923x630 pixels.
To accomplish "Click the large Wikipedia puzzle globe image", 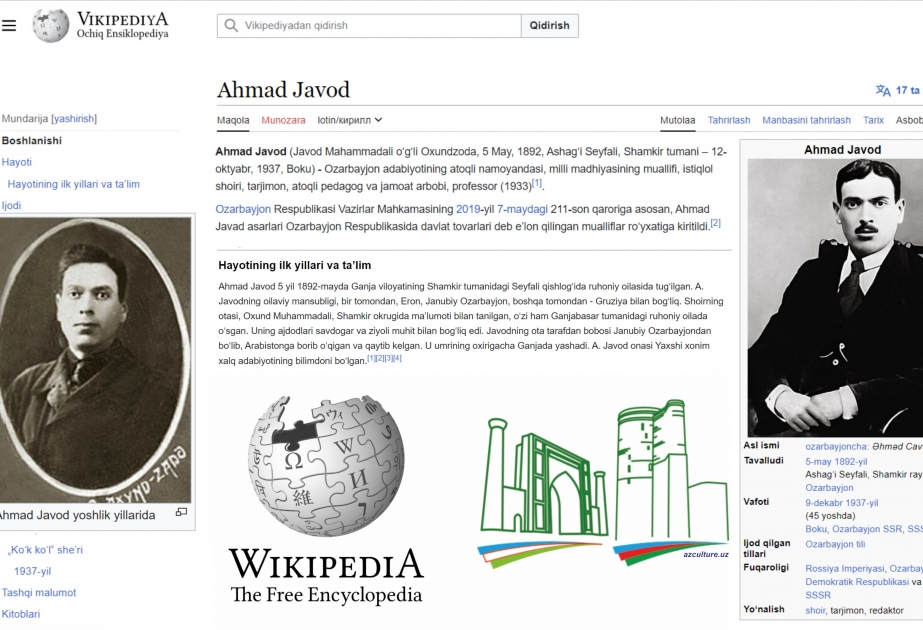I will click(x=326, y=466).
